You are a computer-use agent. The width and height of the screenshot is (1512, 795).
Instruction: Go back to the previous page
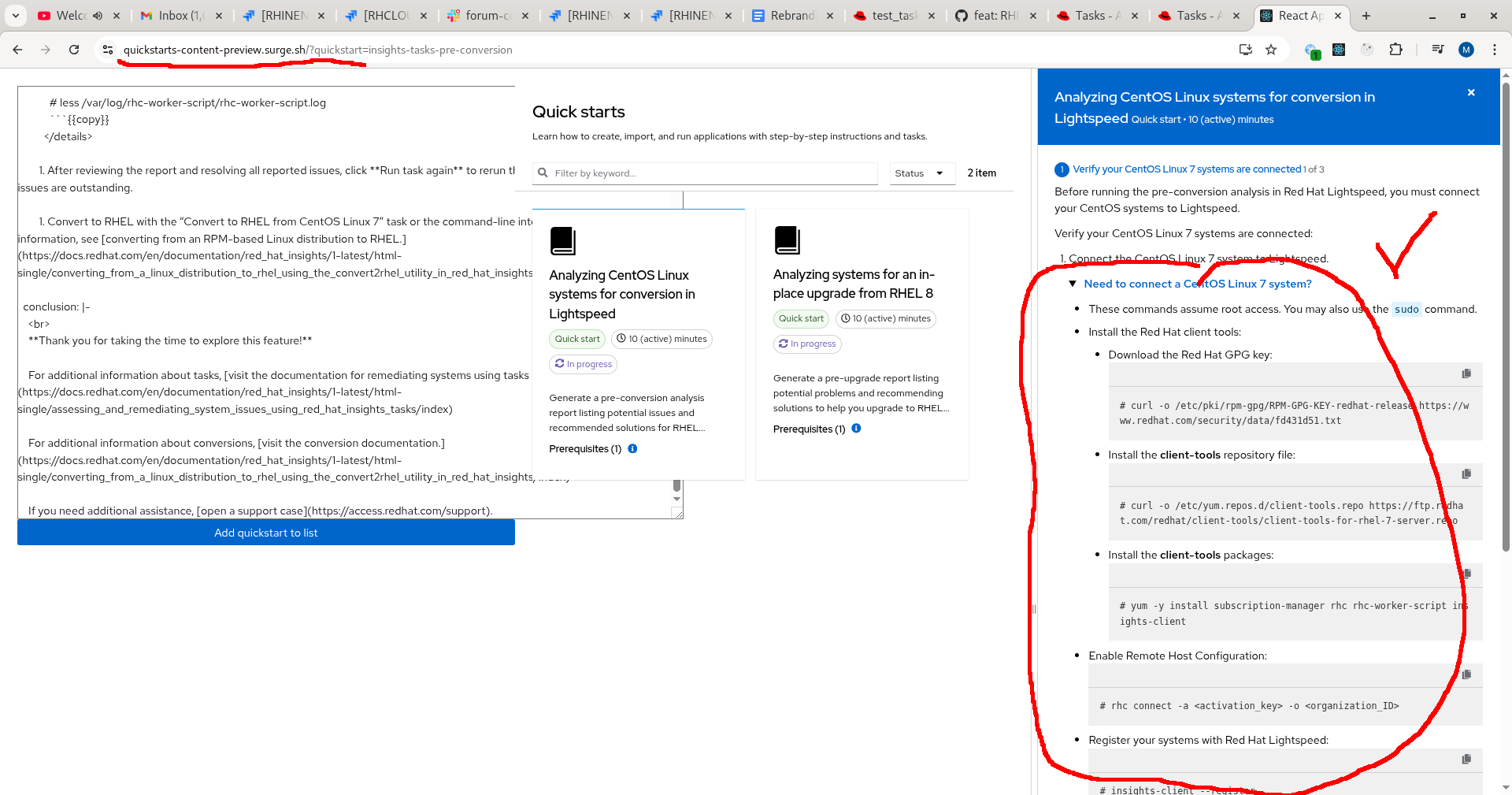tap(17, 50)
